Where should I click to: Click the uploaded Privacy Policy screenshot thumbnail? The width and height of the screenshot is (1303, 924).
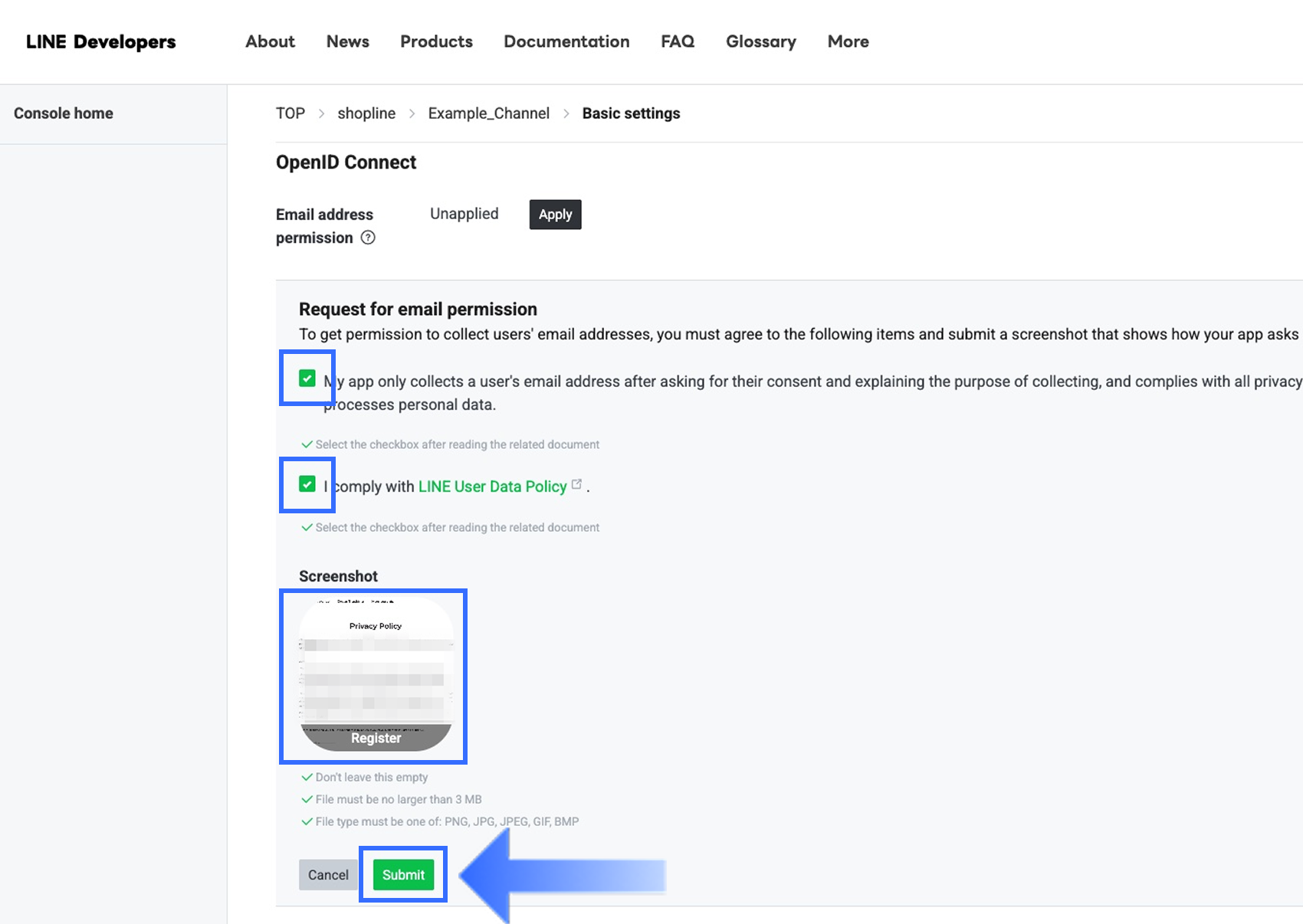point(375,675)
